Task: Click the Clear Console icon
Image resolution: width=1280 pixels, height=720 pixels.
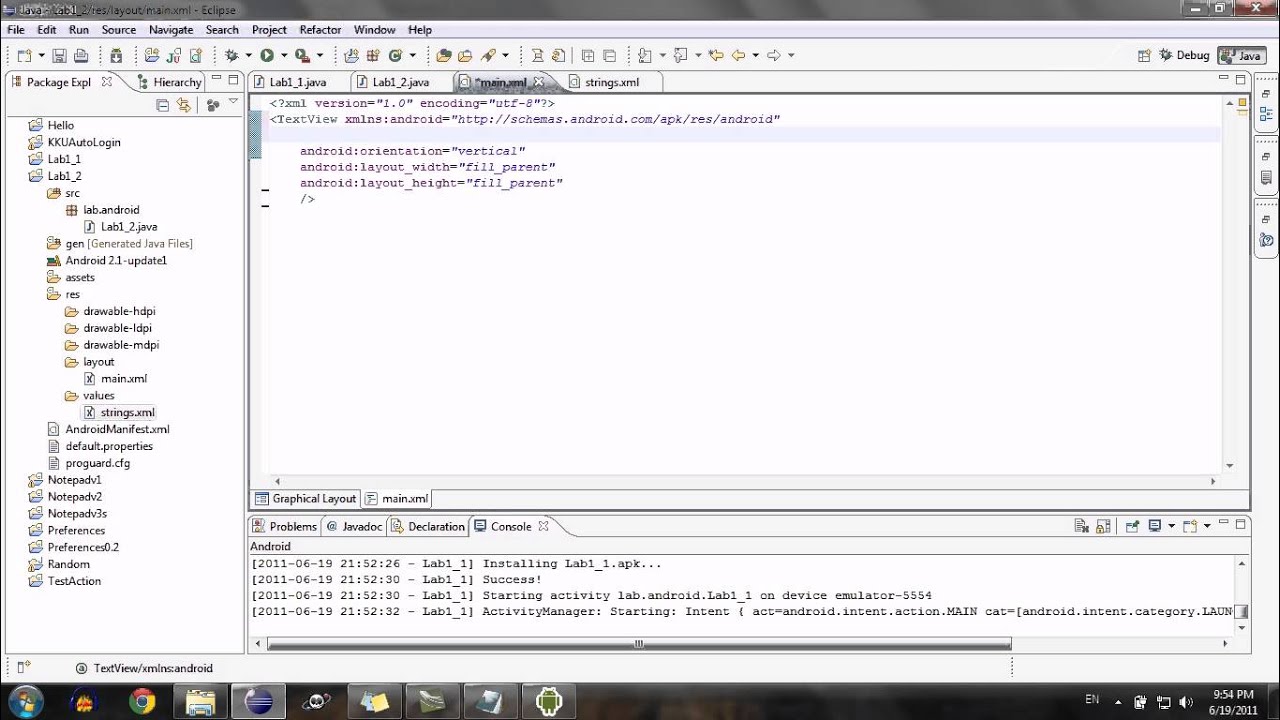Action: (x=1081, y=526)
